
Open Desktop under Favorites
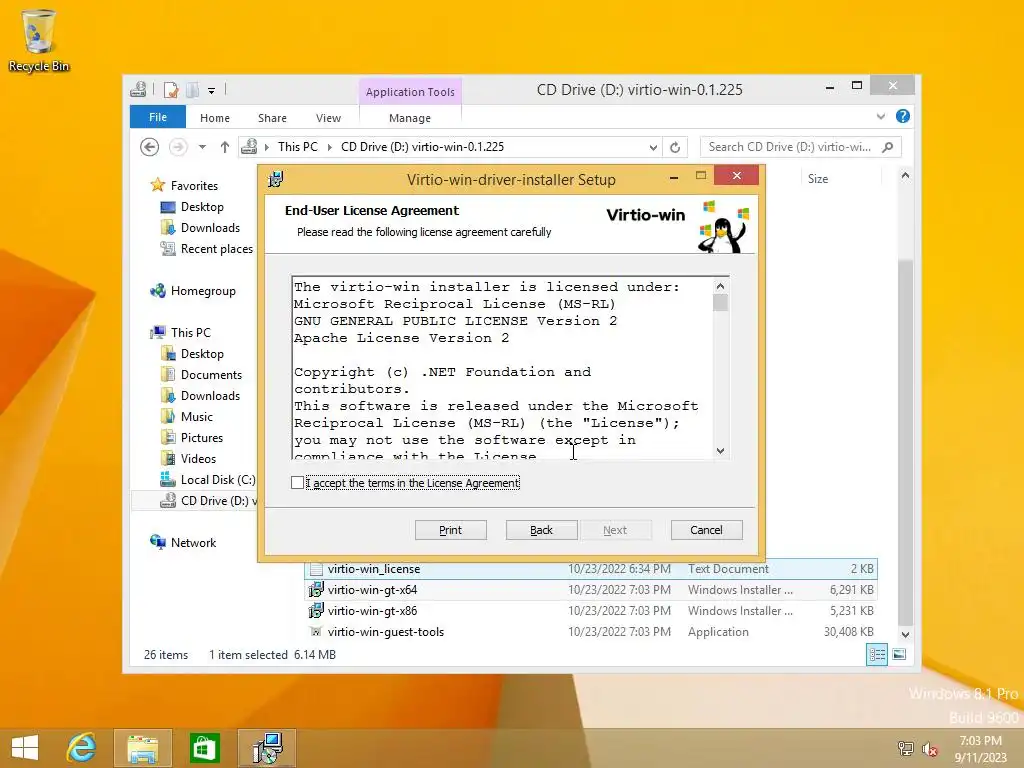point(202,206)
